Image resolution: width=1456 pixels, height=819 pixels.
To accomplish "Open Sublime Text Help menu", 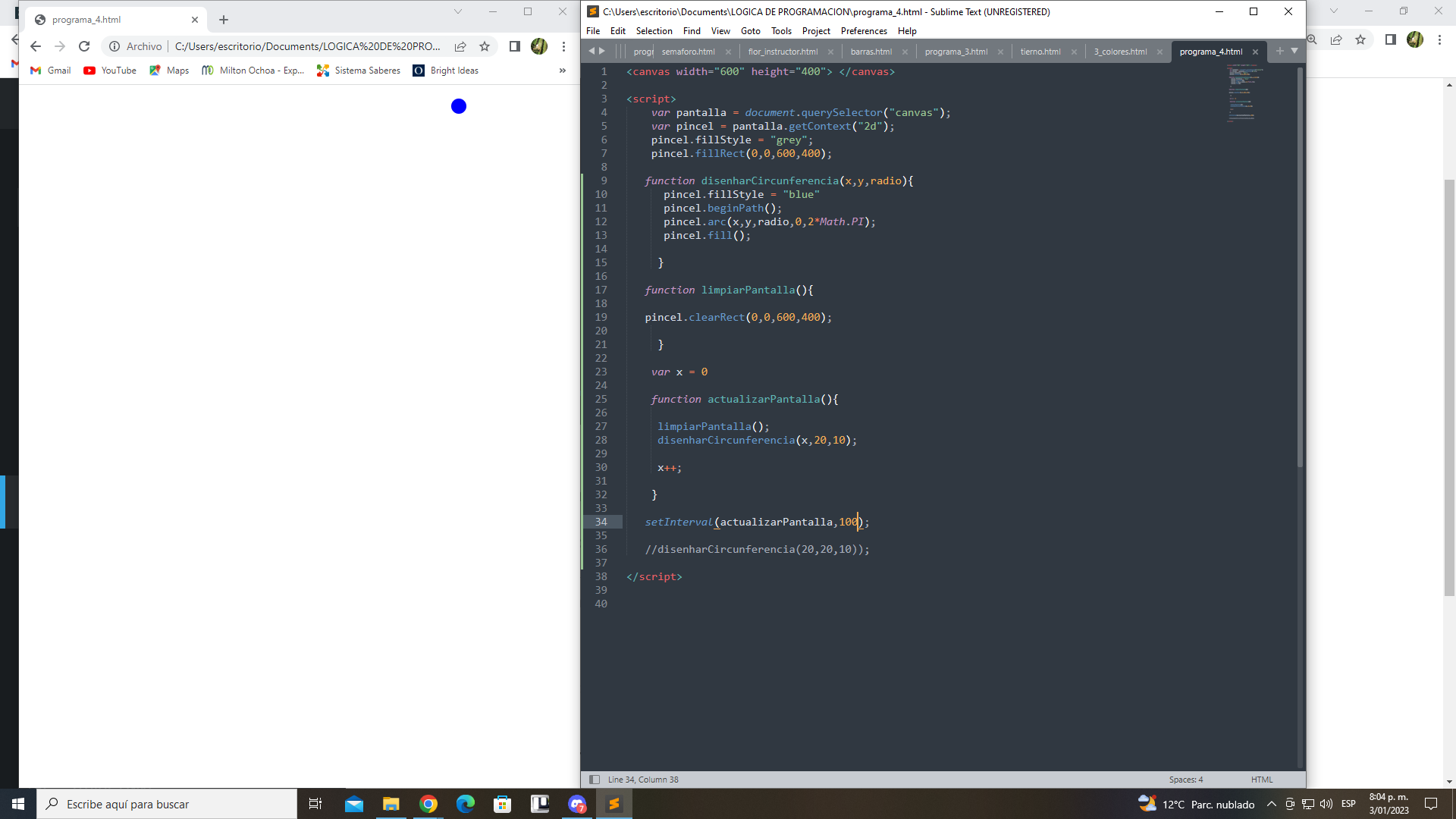I will pyautogui.click(x=907, y=31).
